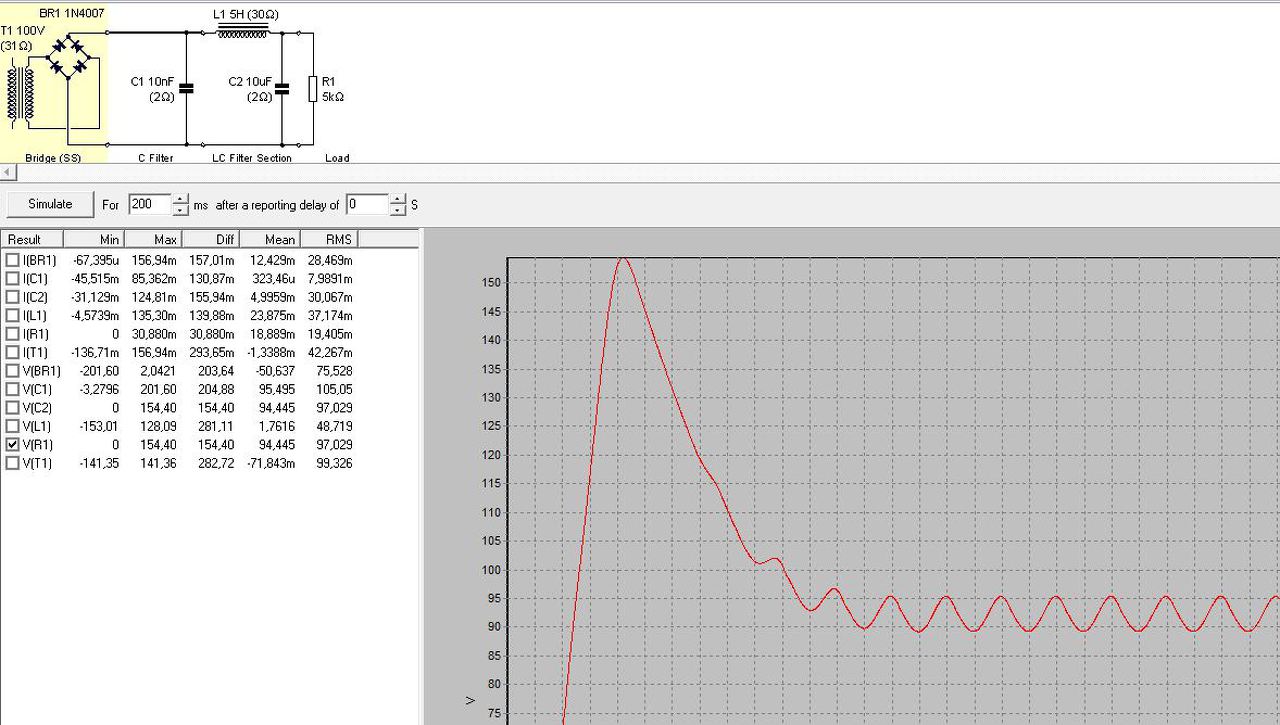The image size is (1280, 725).
Task: Click the 'L1 5H (30Ω)' component label
Action: (x=245, y=15)
